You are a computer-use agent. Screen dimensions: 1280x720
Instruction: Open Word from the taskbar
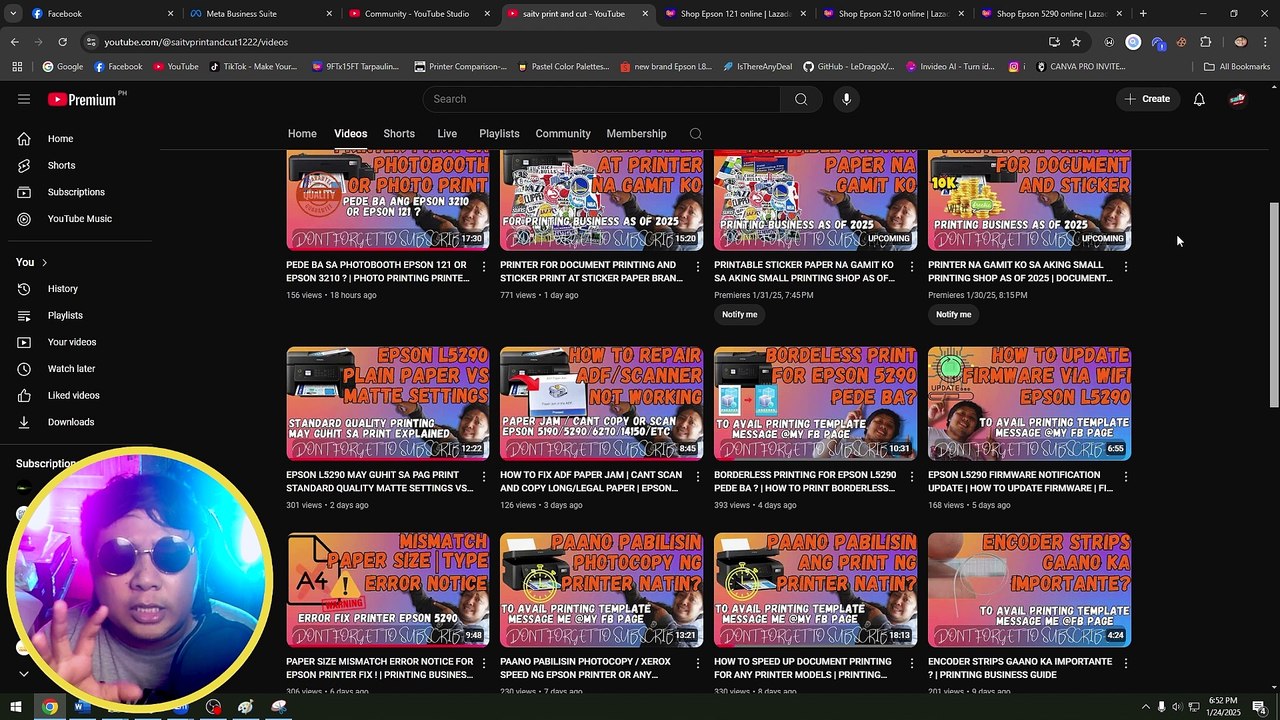point(82,707)
